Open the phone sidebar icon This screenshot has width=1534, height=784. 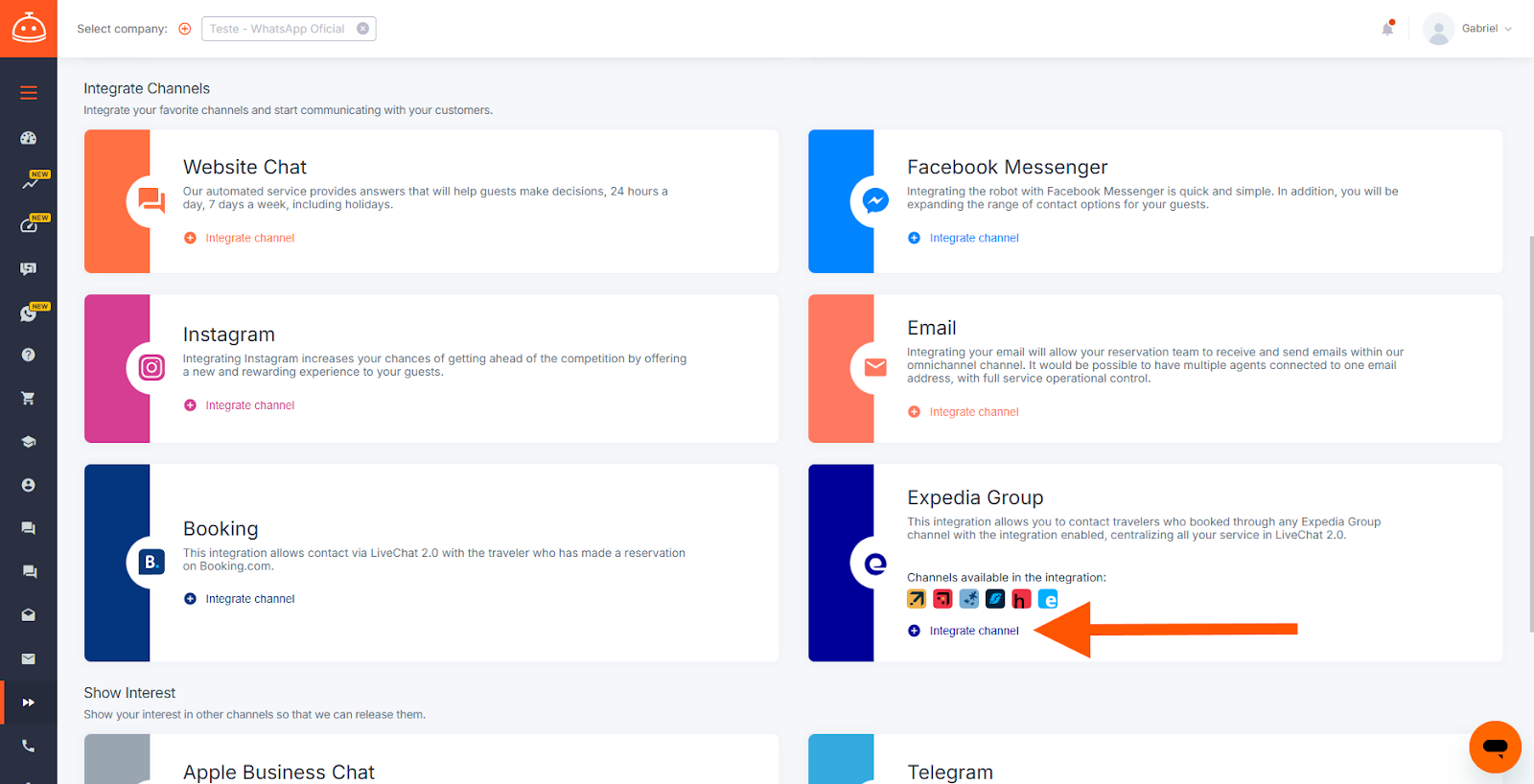(x=29, y=746)
